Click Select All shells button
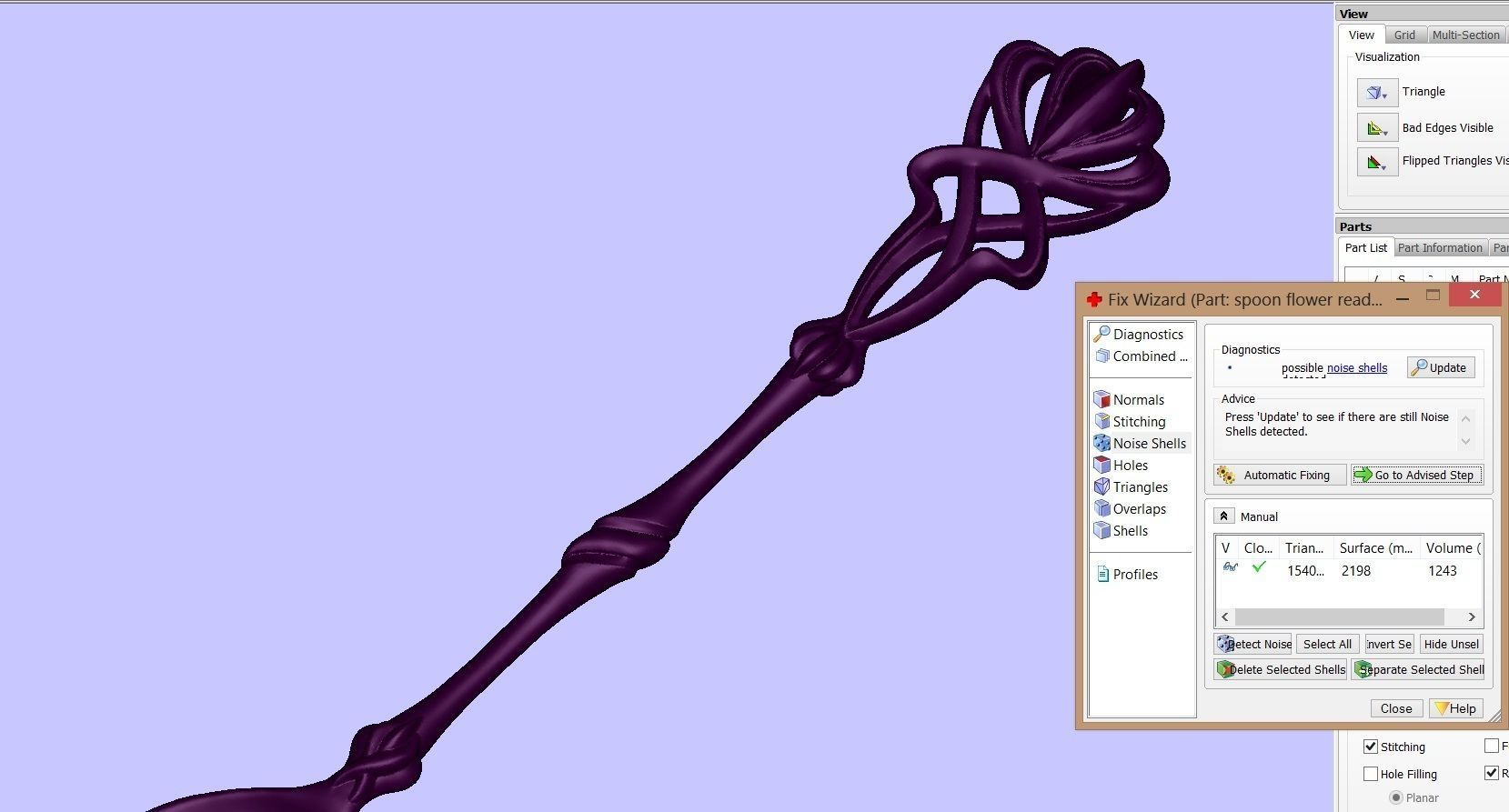 pyautogui.click(x=1327, y=644)
